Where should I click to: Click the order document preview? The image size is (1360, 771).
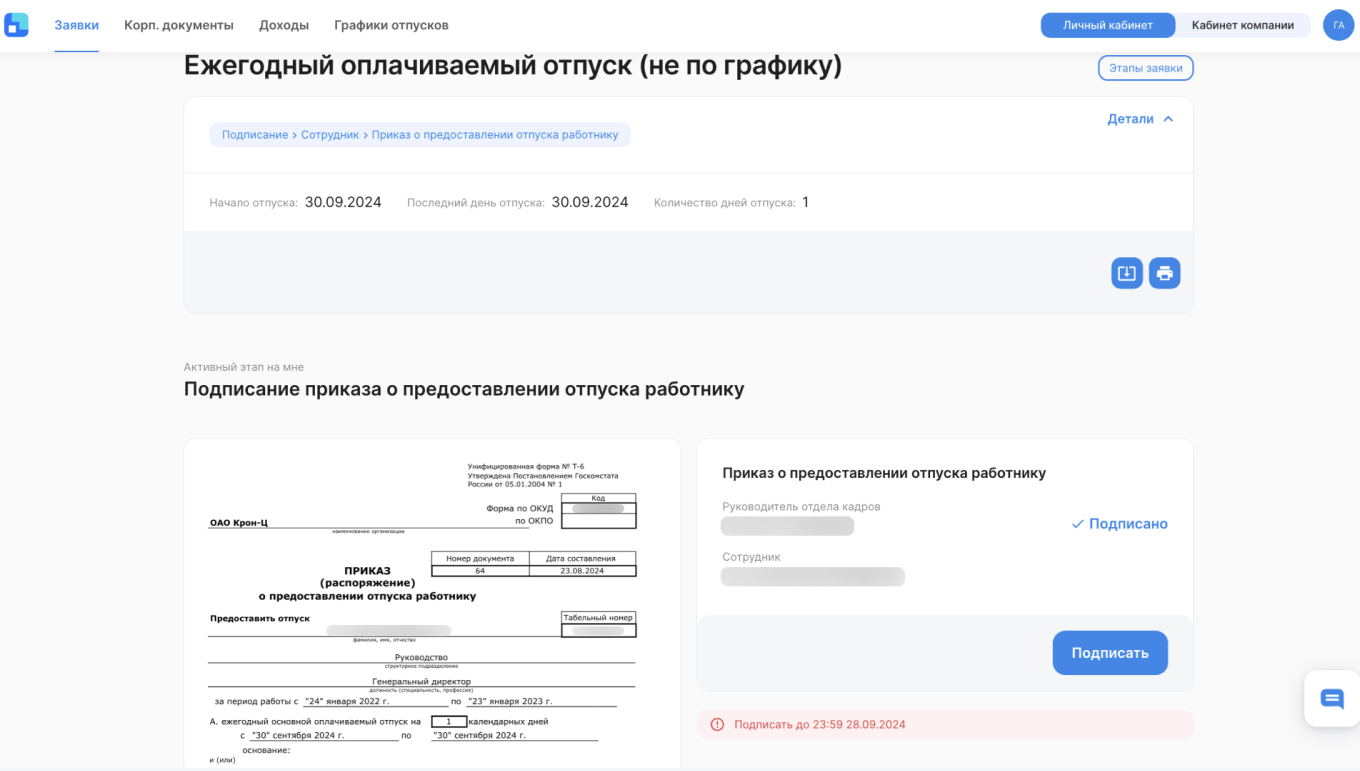click(x=432, y=604)
